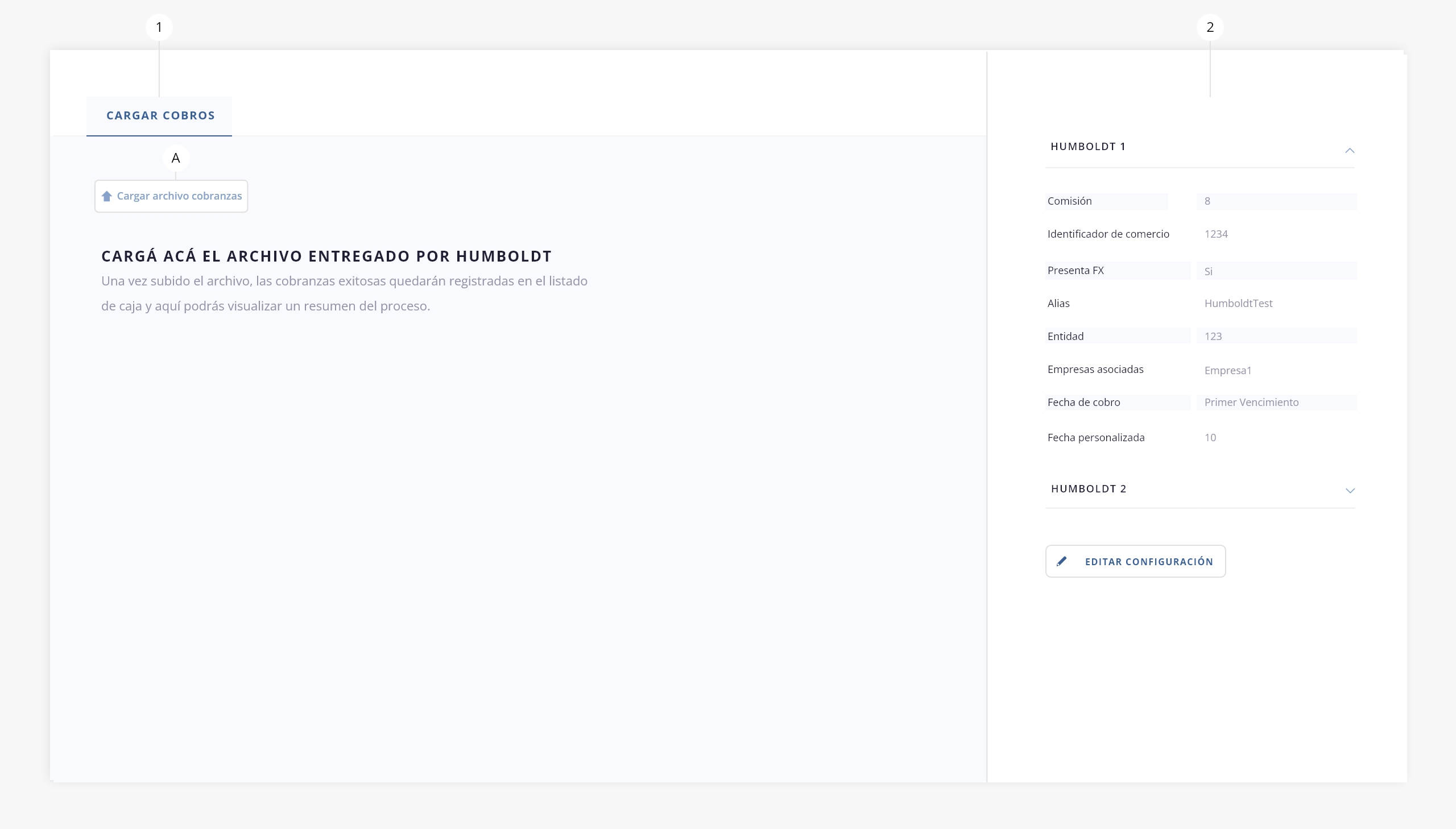The width and height of the screenshot is (1456, 829).
Task: Click the upload arrow icon
Action: coord(106,196)
